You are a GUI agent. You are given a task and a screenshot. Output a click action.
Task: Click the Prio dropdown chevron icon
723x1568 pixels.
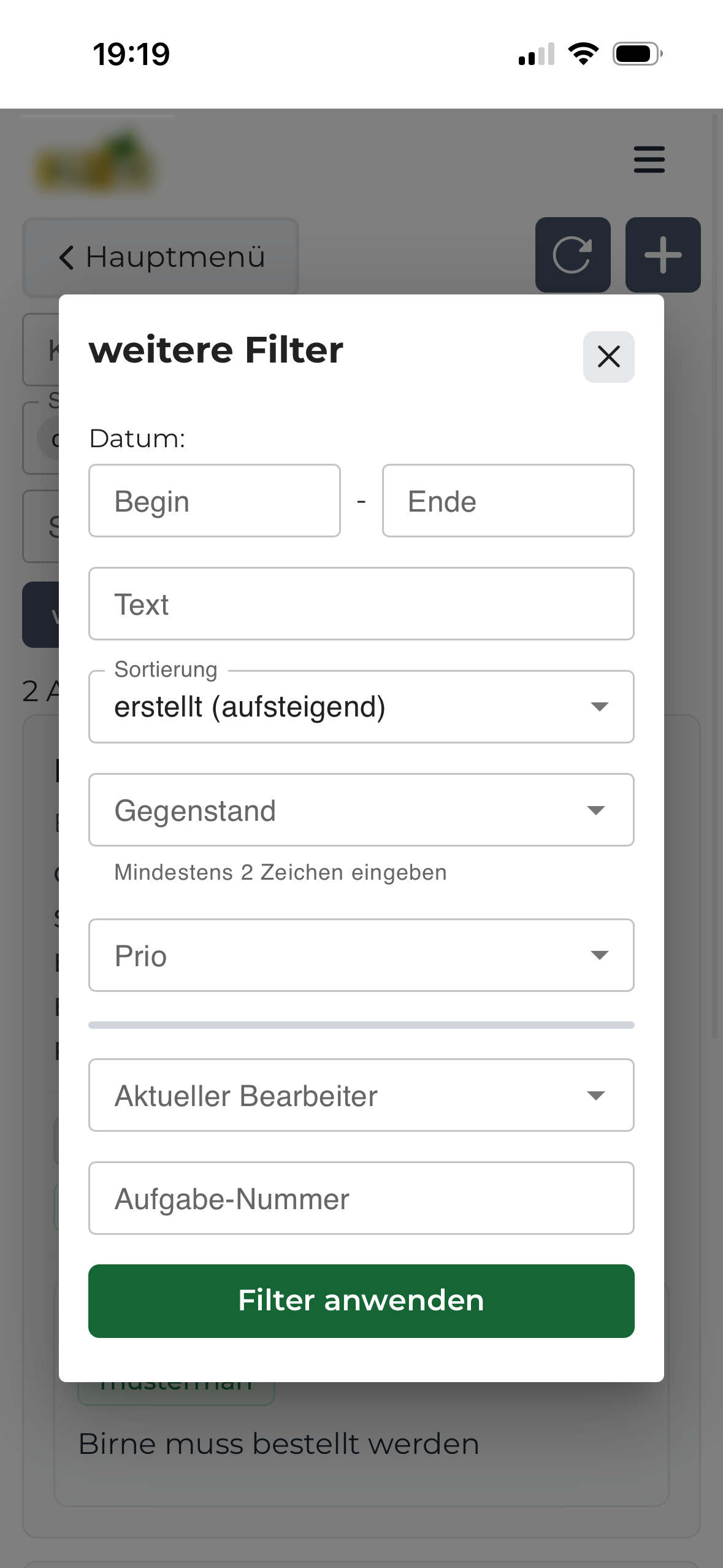pos(600,955)
